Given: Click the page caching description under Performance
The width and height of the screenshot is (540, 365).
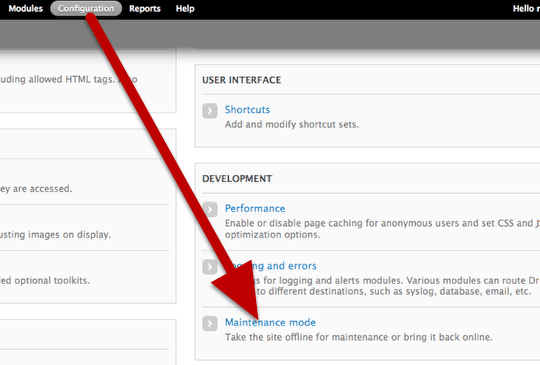Looking at the screenshot, I should point(382,229).
